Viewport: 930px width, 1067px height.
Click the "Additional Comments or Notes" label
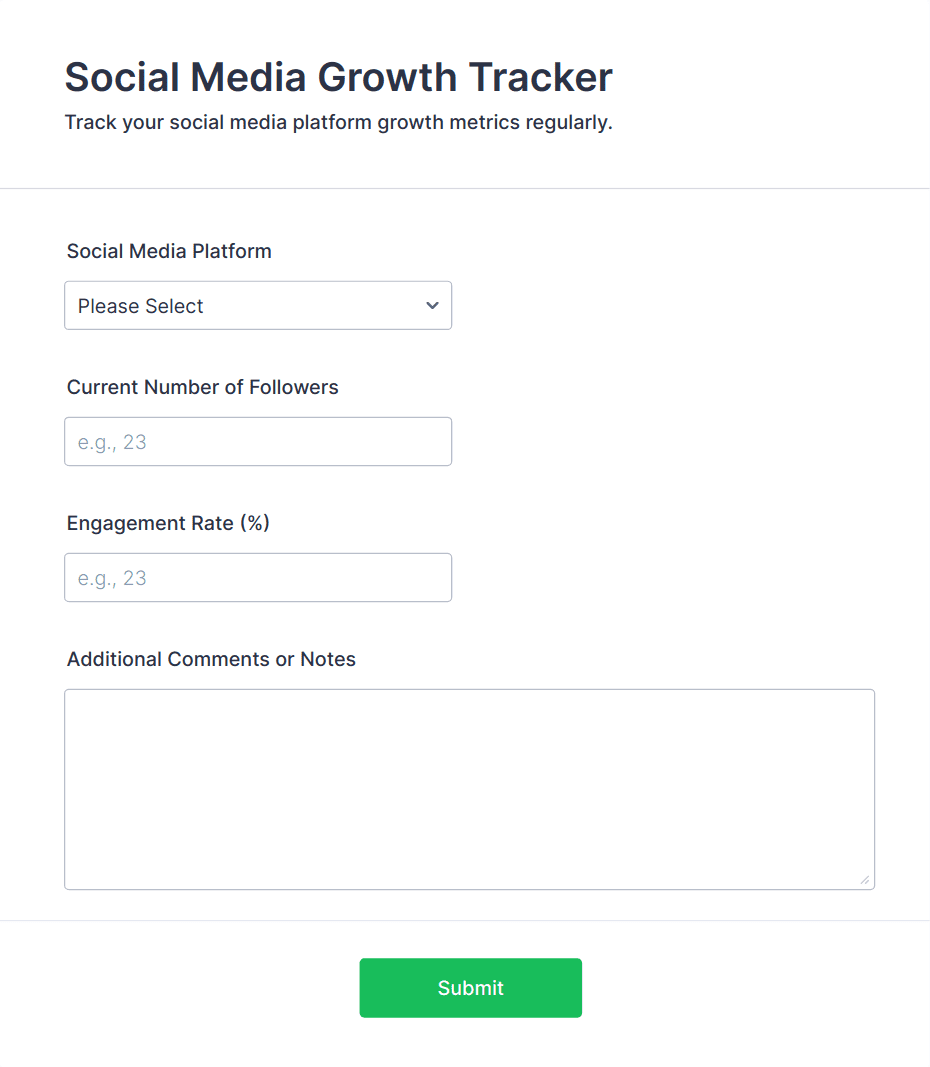point(211,659)
